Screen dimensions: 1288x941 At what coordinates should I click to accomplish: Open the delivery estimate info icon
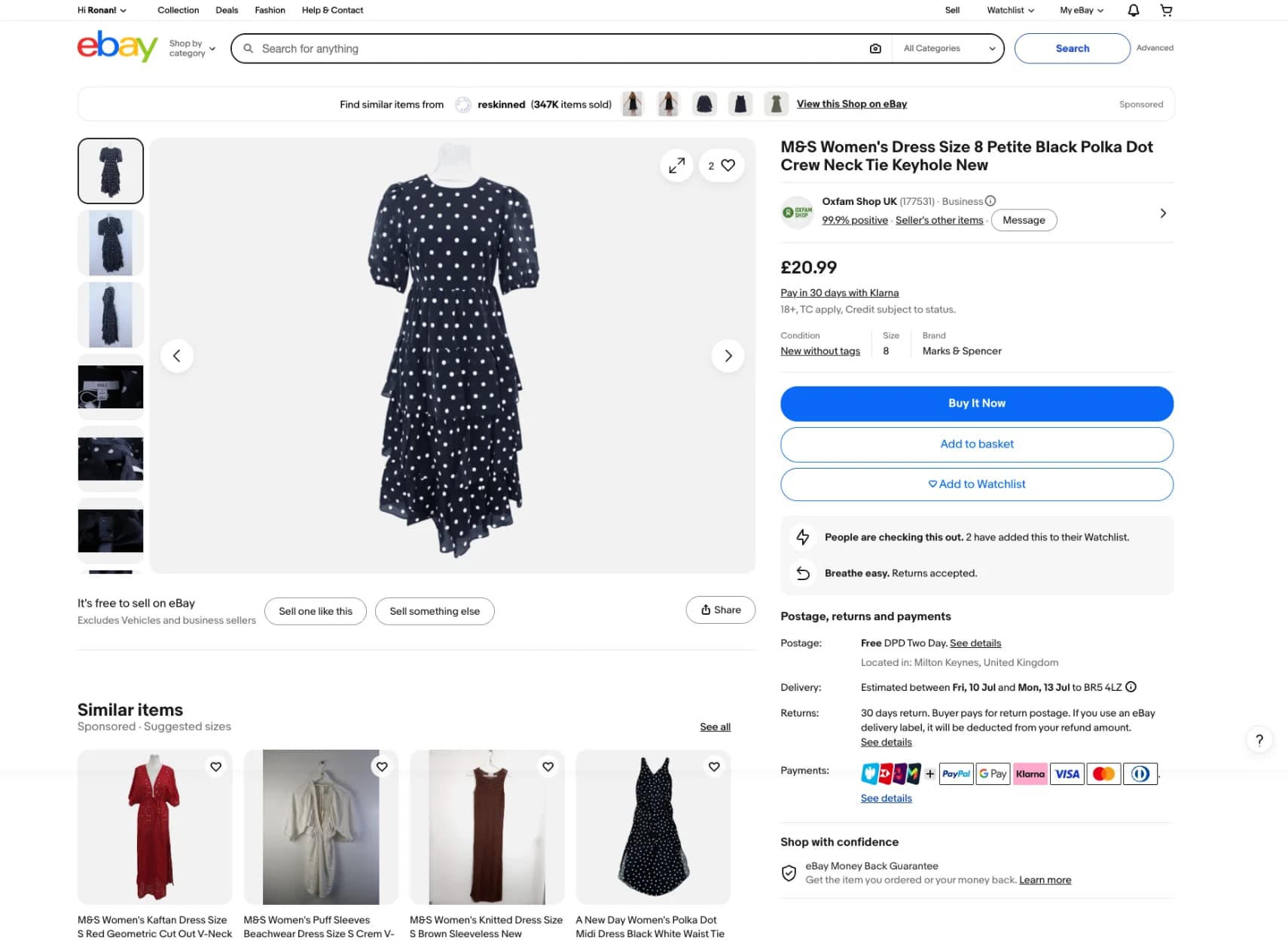[x=1131, y=687]
